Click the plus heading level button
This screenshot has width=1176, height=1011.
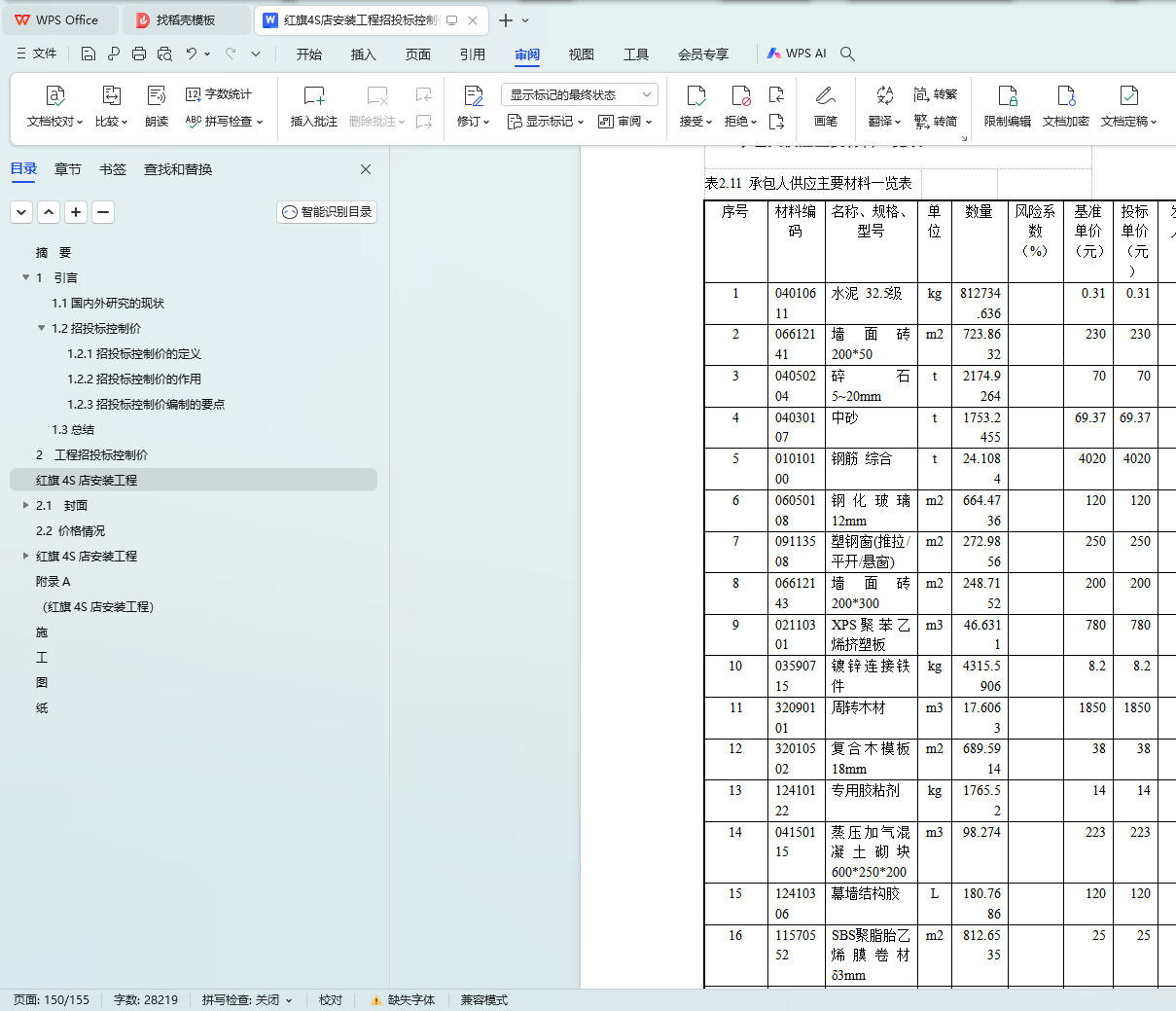tap(76, 212)
